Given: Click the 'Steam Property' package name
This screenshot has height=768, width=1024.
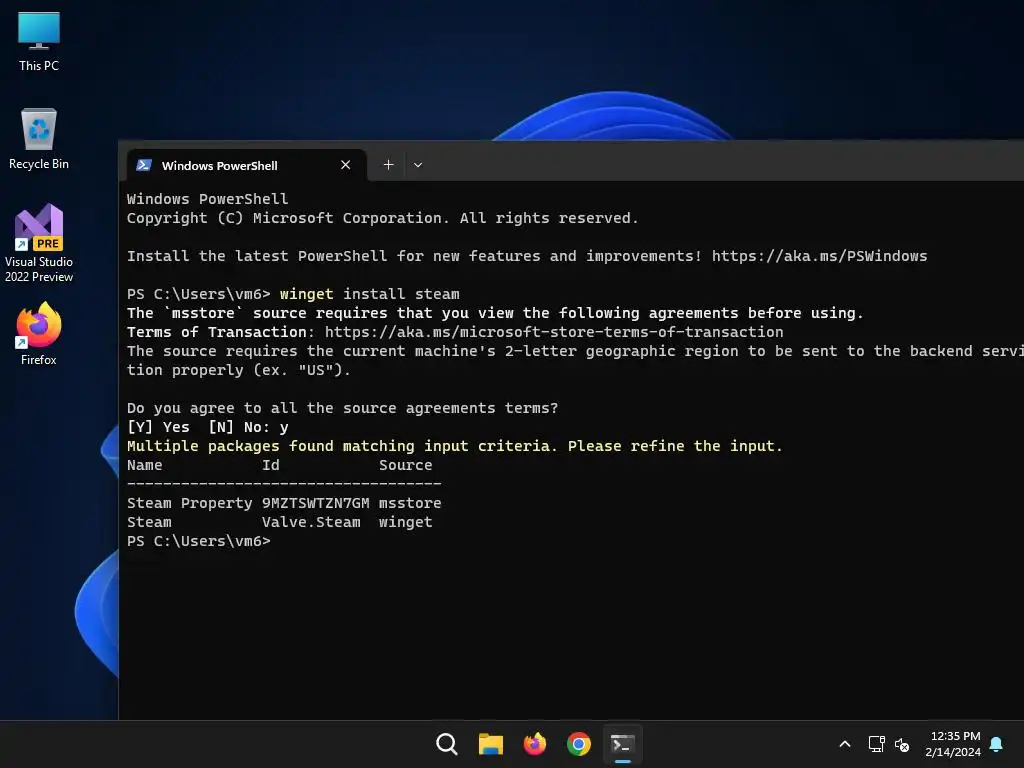Looking at the screenshot, I should (x=189, y=503).
